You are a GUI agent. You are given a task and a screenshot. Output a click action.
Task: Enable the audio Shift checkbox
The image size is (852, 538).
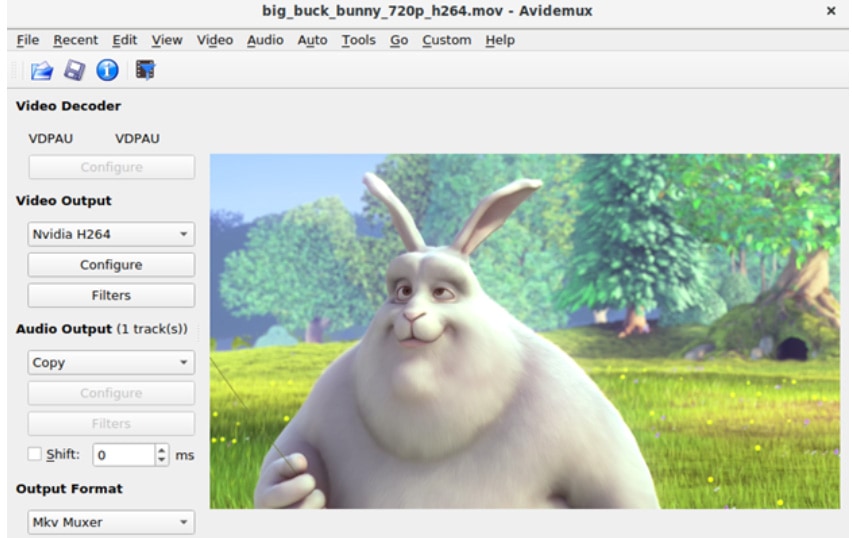34,454
